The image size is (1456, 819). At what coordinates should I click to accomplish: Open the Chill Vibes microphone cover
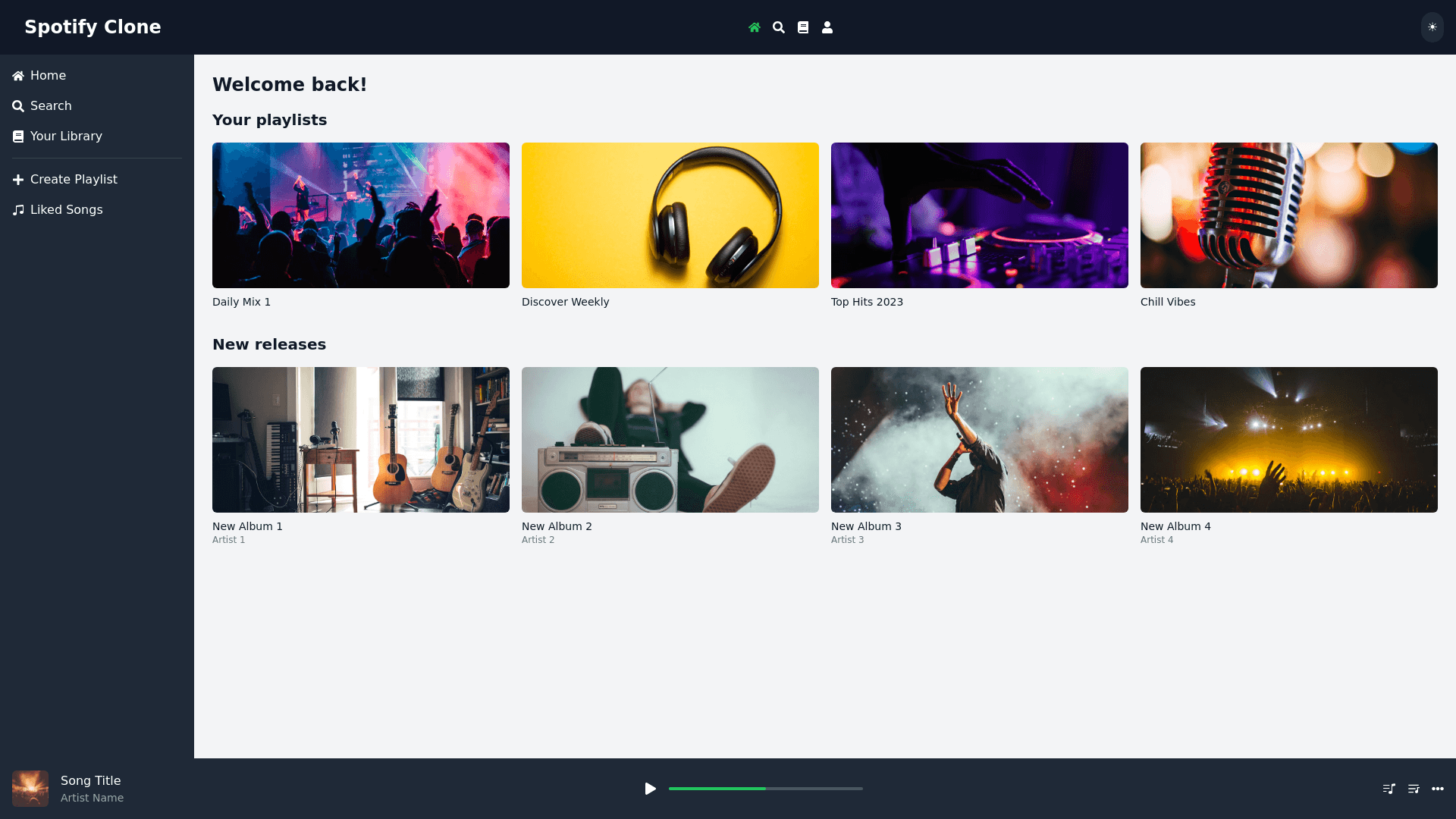[1289, 215]
